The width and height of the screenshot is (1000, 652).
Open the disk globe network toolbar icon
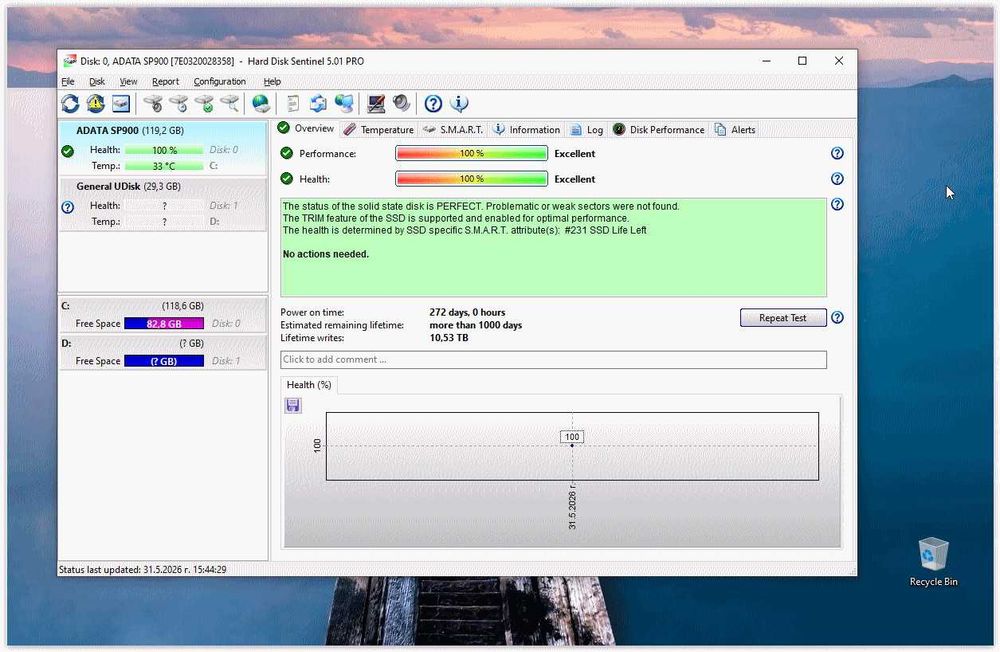click(261, 103)
